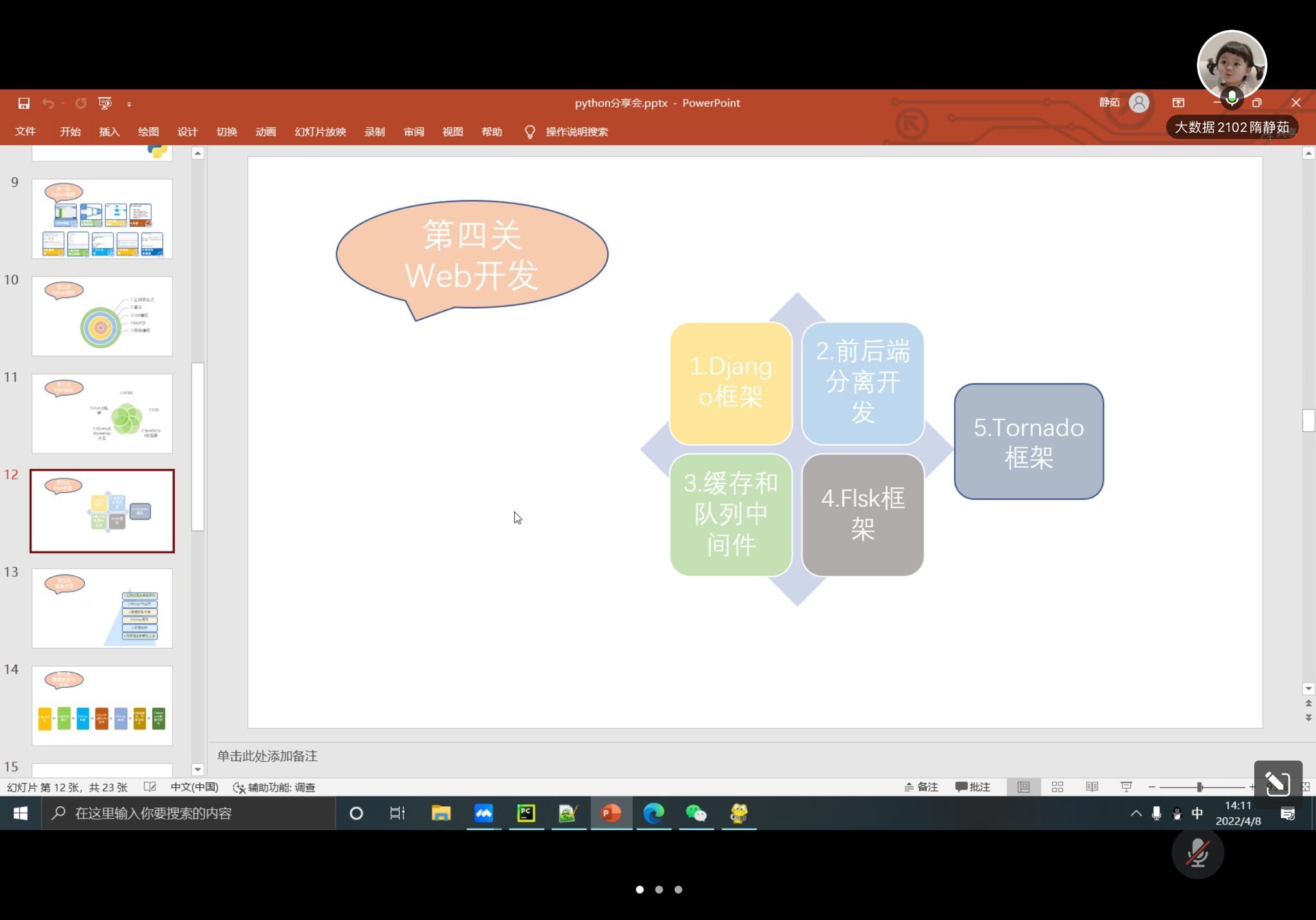Click the spell check icon in status bar
This screenshot has width=1316, height=920.
[150, 787]
